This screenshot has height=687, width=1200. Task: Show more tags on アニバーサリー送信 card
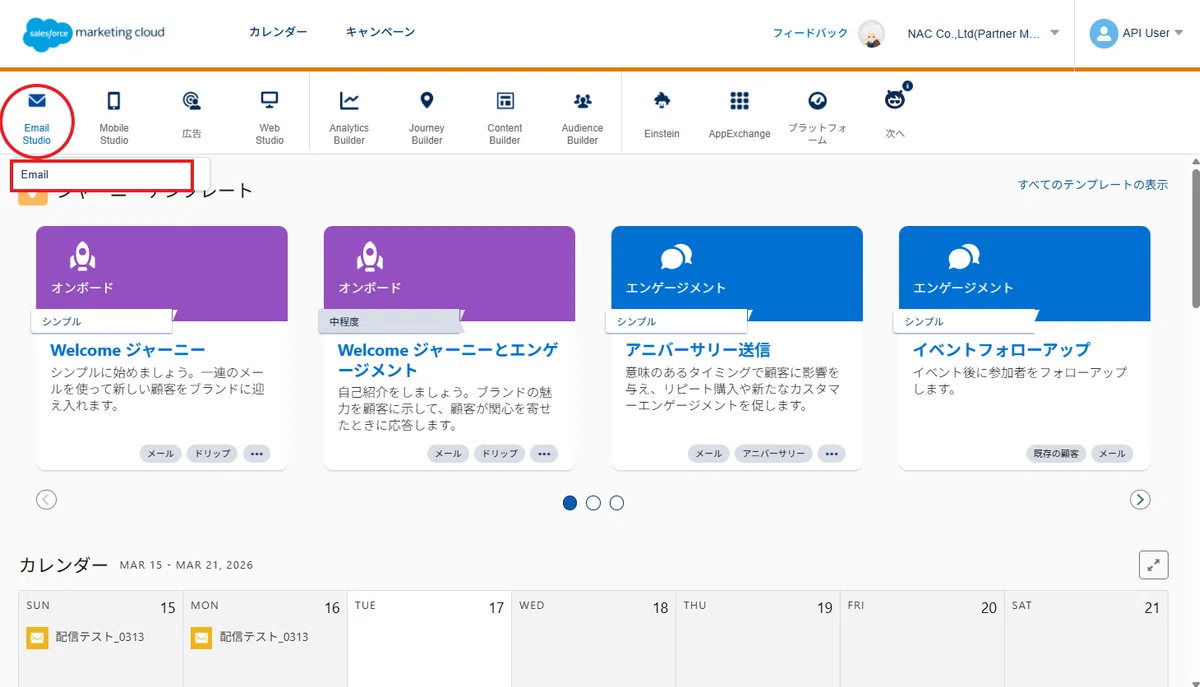click(831, 453)
